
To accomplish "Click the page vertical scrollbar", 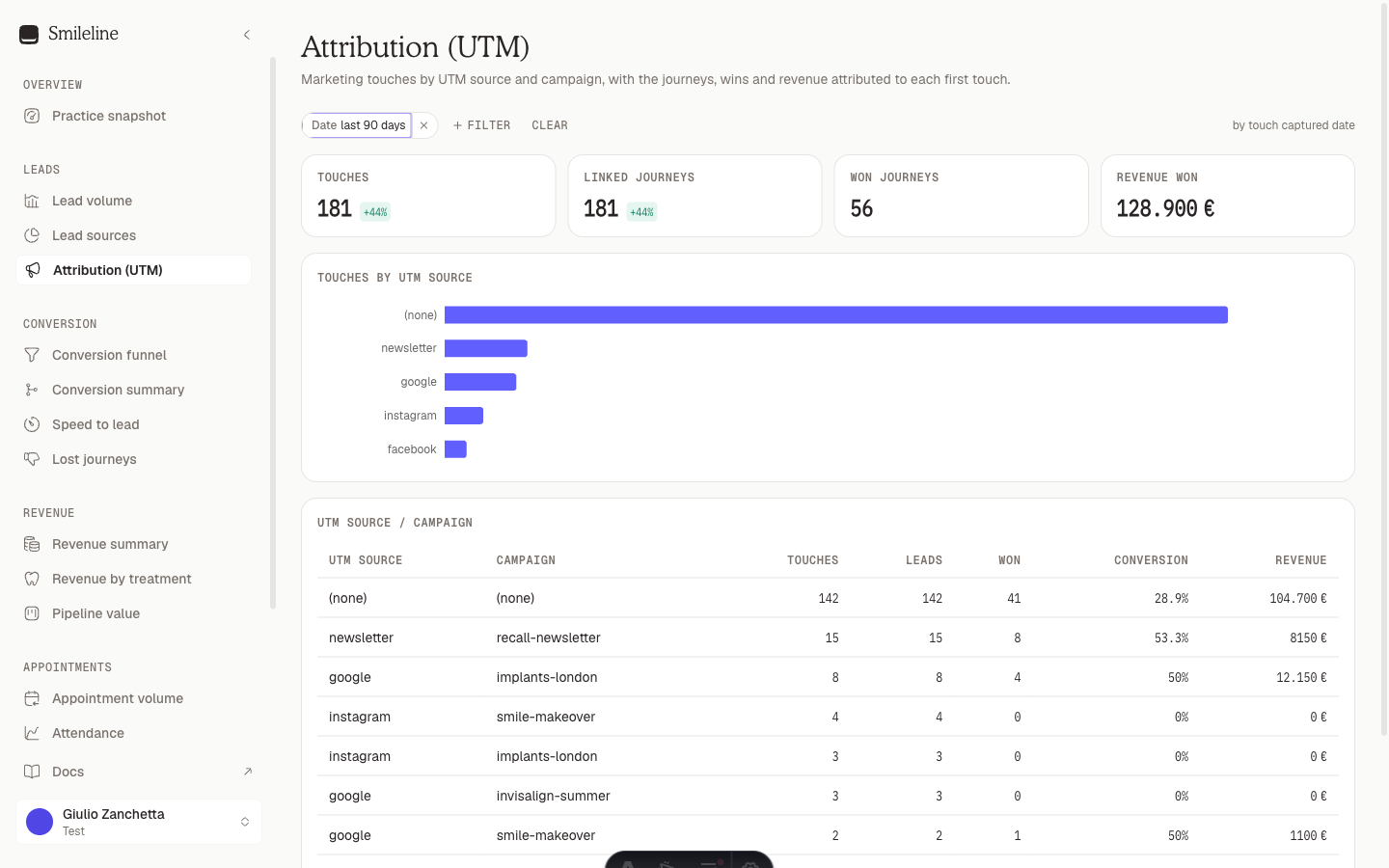I will [1384, 371].
